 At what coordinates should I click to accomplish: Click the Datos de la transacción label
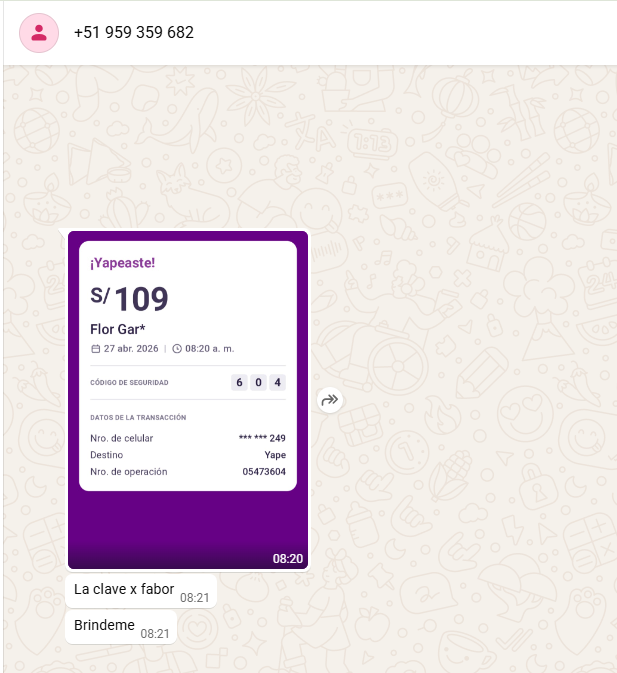tap(137, 417)
